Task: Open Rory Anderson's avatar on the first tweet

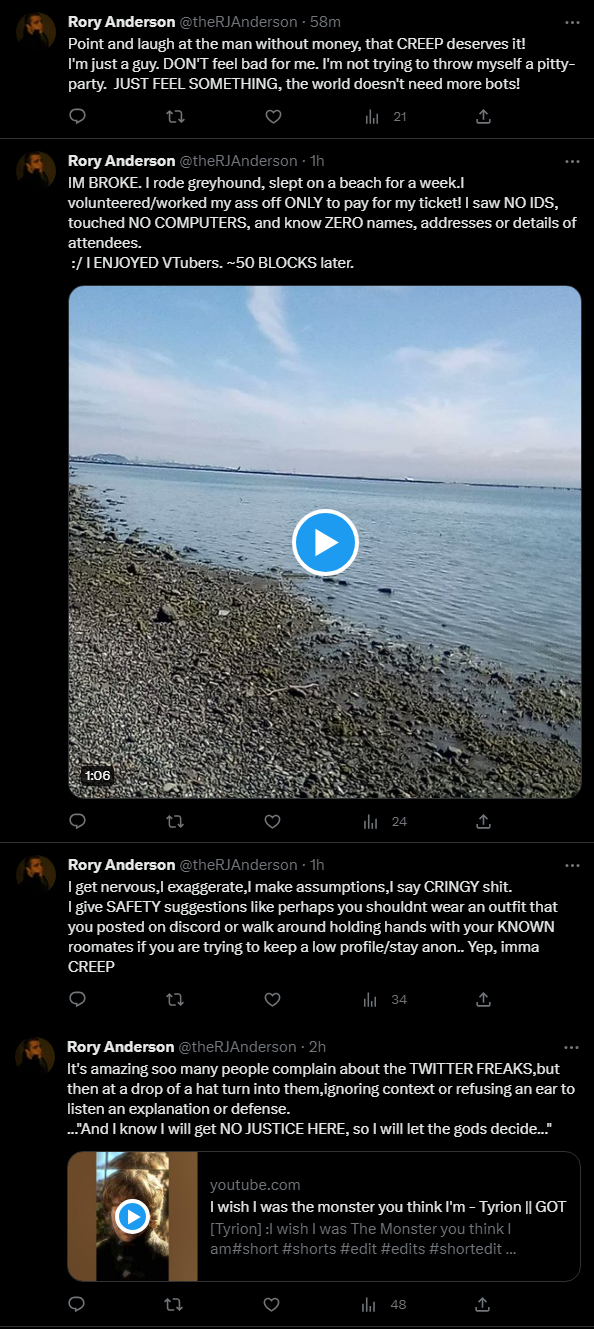Action: point(35,32)
